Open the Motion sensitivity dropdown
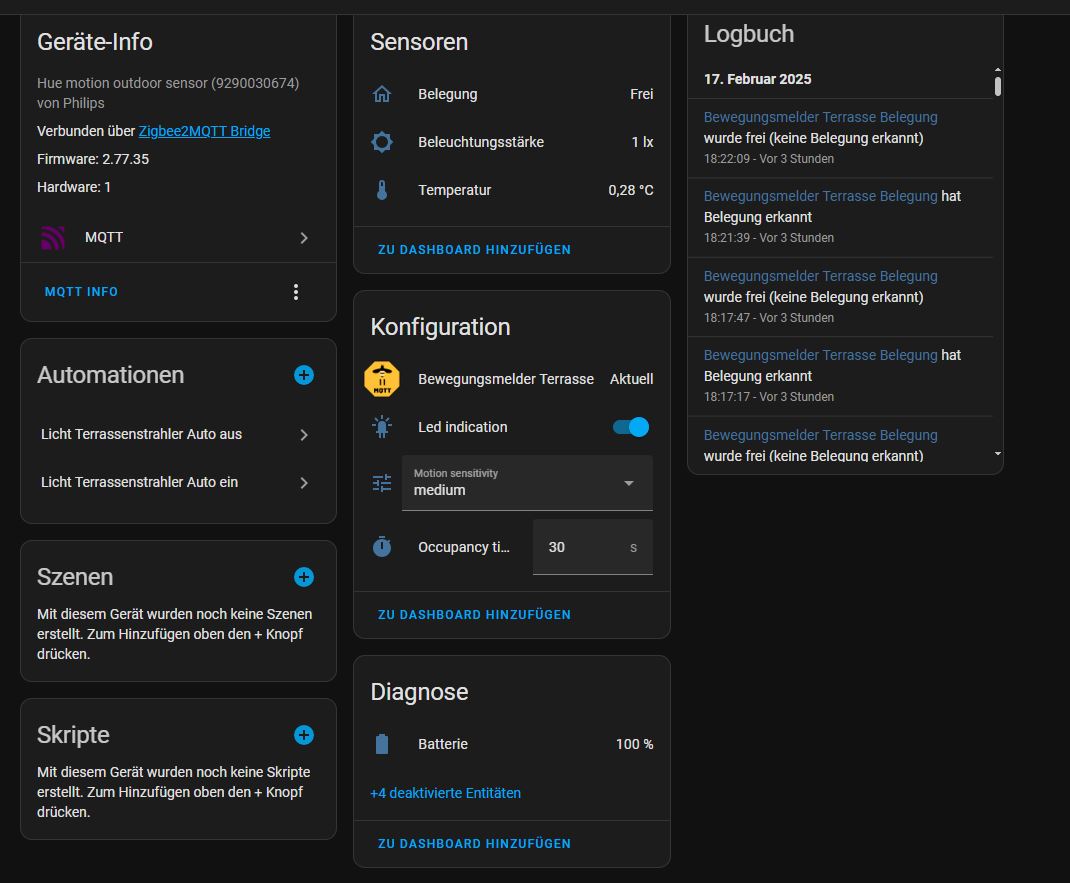 527,483
